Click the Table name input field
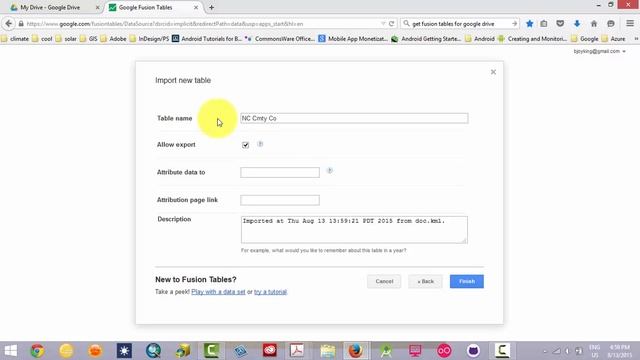Screen dimensions: 640x360 click(x=354, y=118)
